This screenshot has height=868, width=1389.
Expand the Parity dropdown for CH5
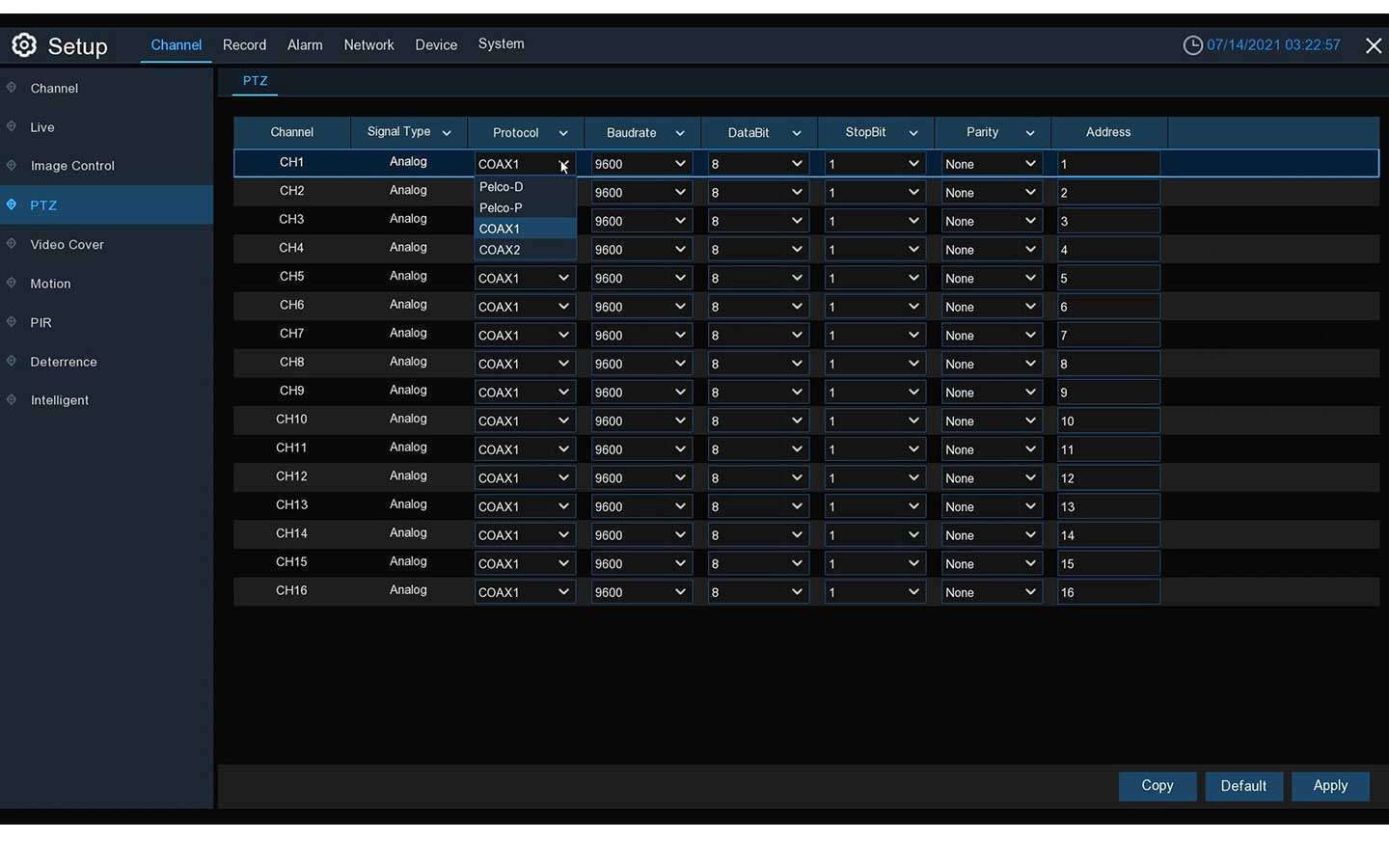tap(991, 278)
